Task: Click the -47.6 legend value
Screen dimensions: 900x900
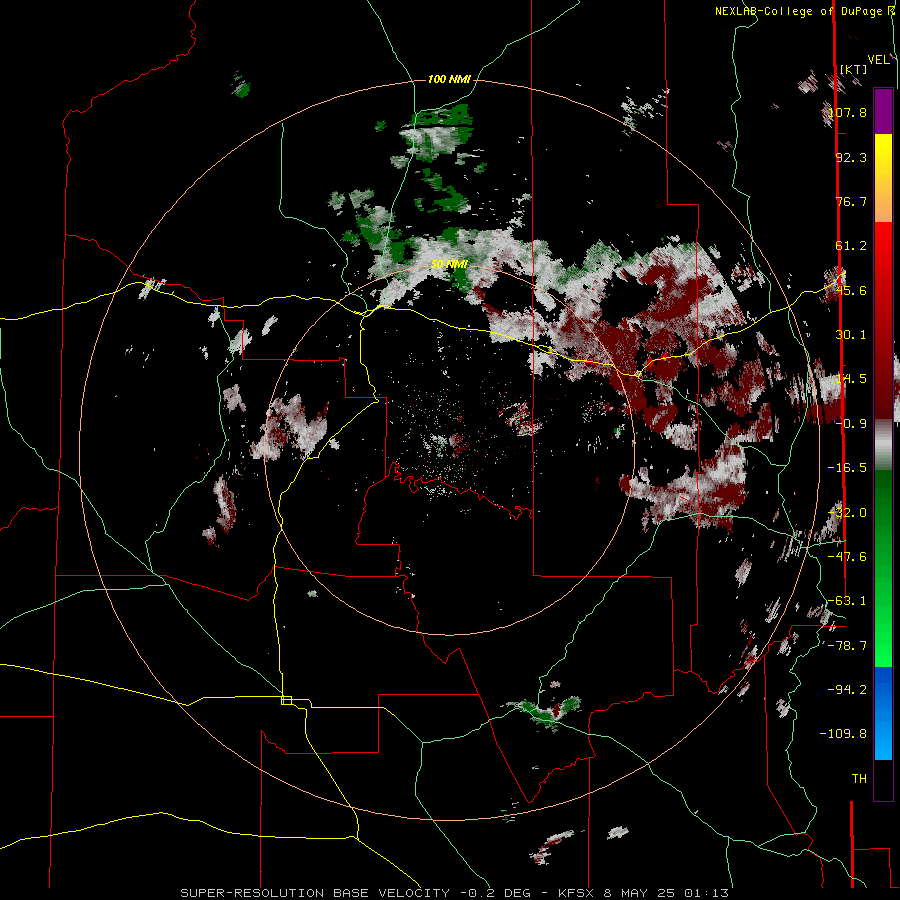Action: tap(847, 557)
